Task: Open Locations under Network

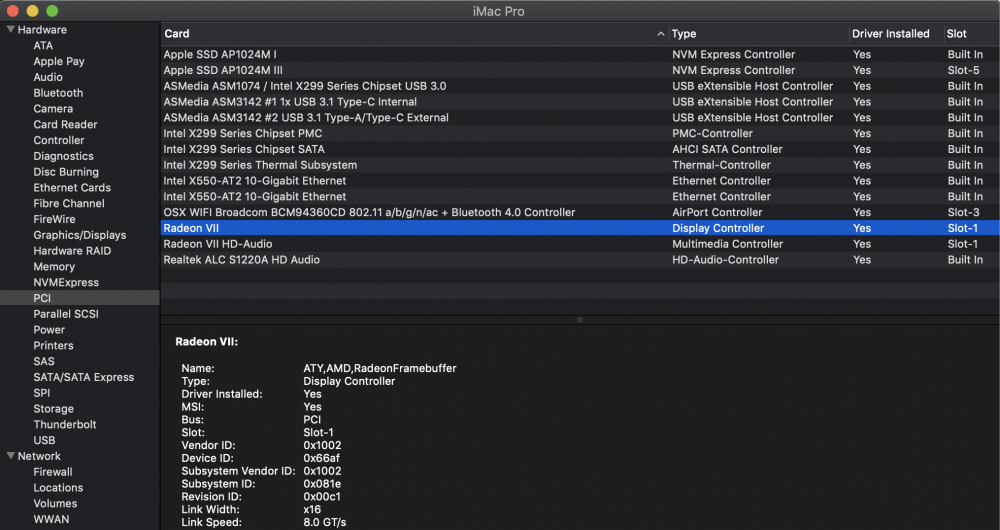Action: [58, 488]
